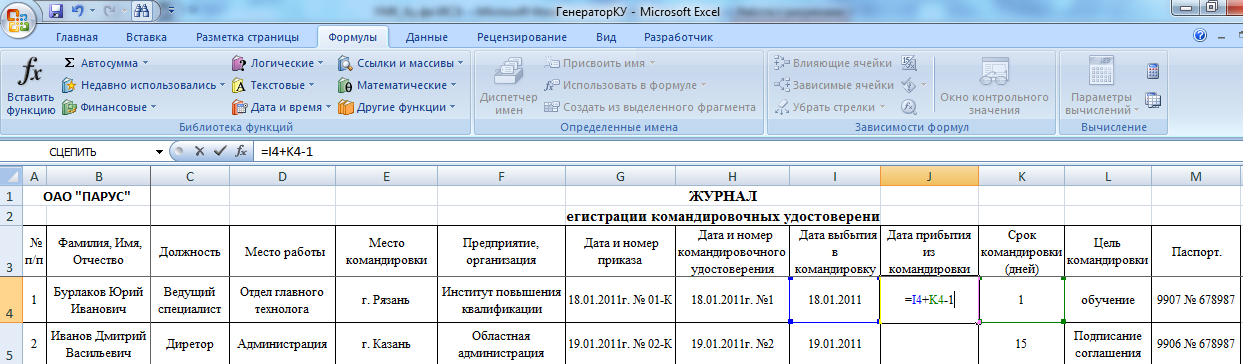Click error checking icon beside Зависимые ячейки
This screenshot has height=364, width=1243.
(x=909, y=85)
